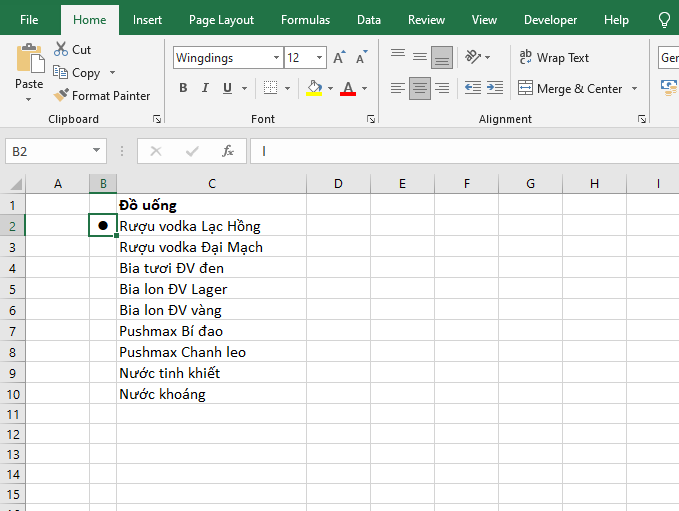Toggle Bold formatting
The image size is (679, 511).
[x=183, y=88]
